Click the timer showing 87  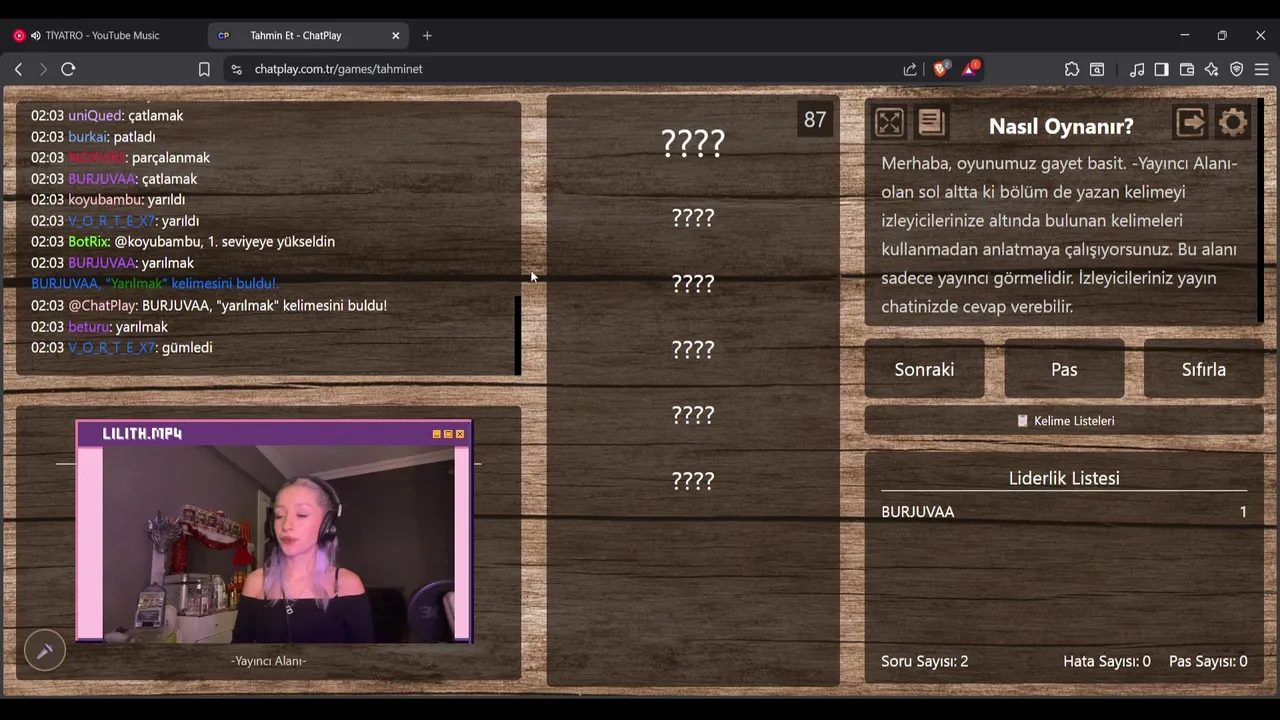(815, 120)
